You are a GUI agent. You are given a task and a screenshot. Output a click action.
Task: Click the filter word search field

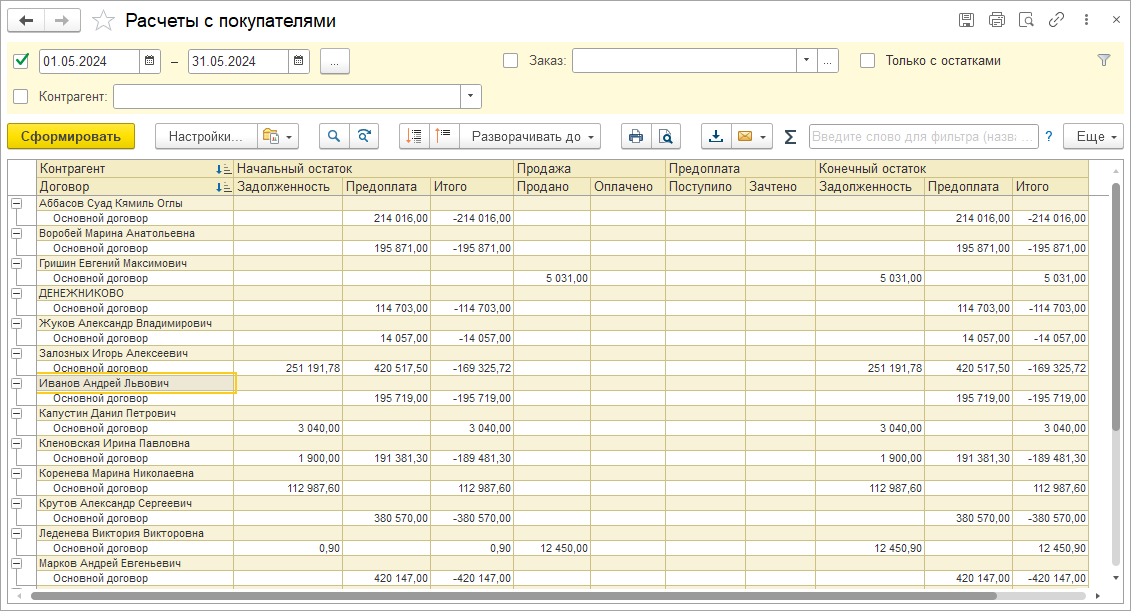pos(922,136)
